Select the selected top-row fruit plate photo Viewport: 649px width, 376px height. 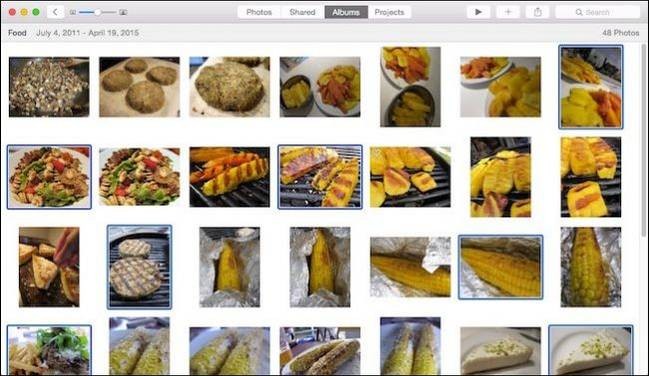(x=591, y=87)
